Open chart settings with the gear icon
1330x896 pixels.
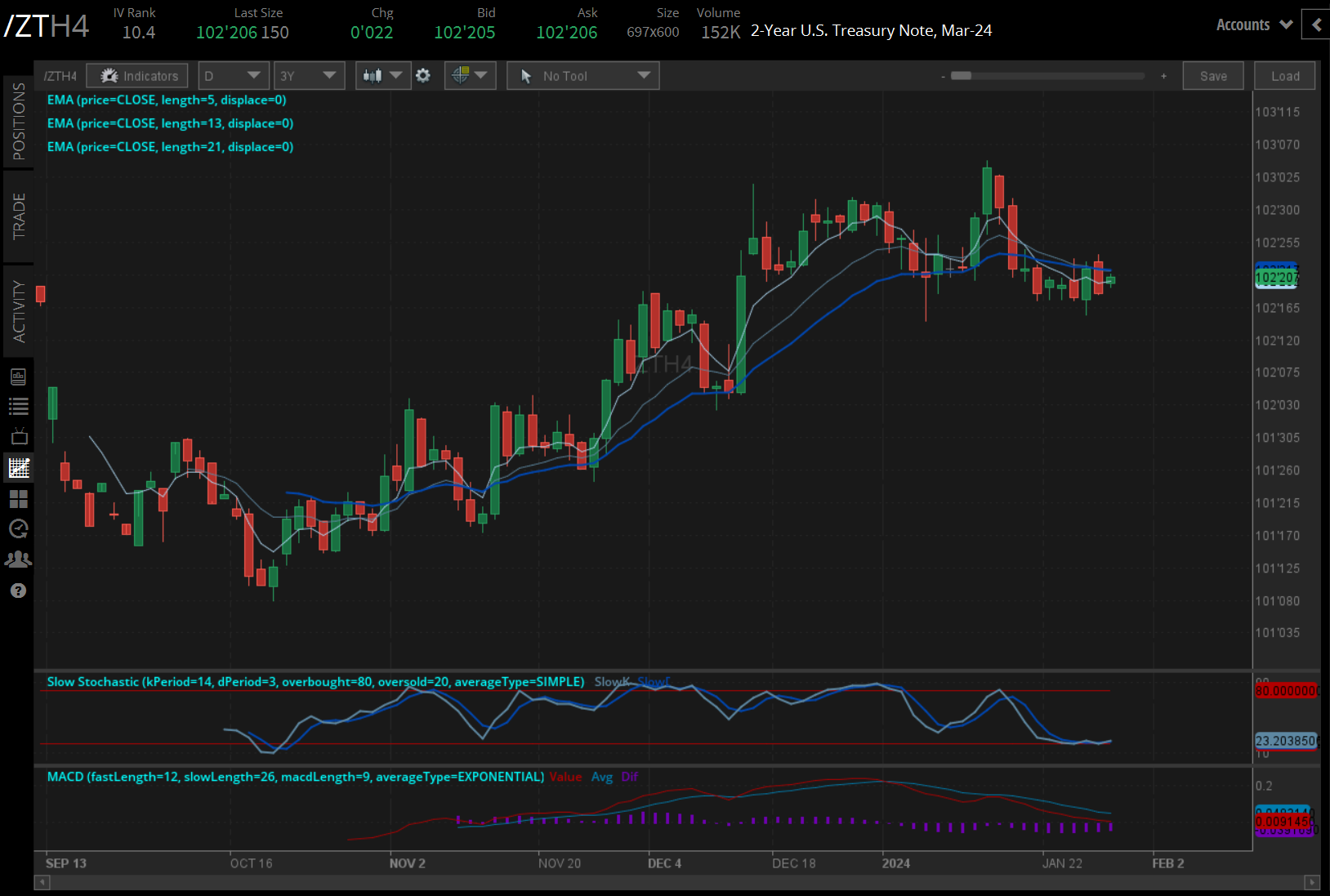(x=422, y=75)
